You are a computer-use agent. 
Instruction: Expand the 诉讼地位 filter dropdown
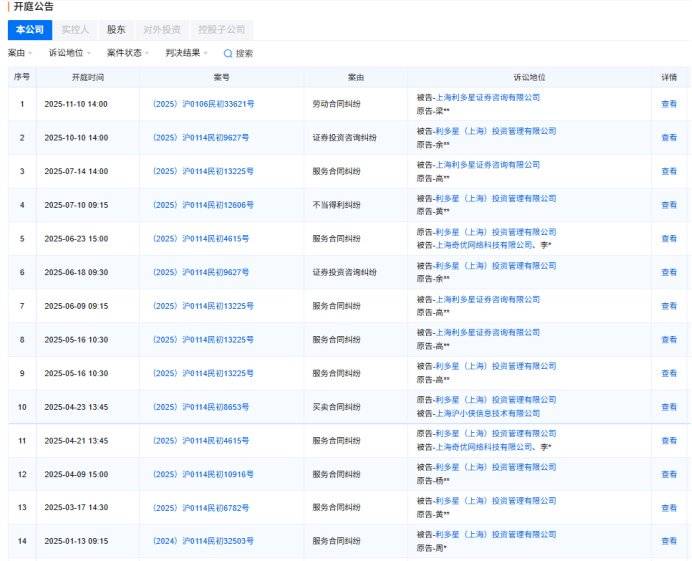click(69, 53)
